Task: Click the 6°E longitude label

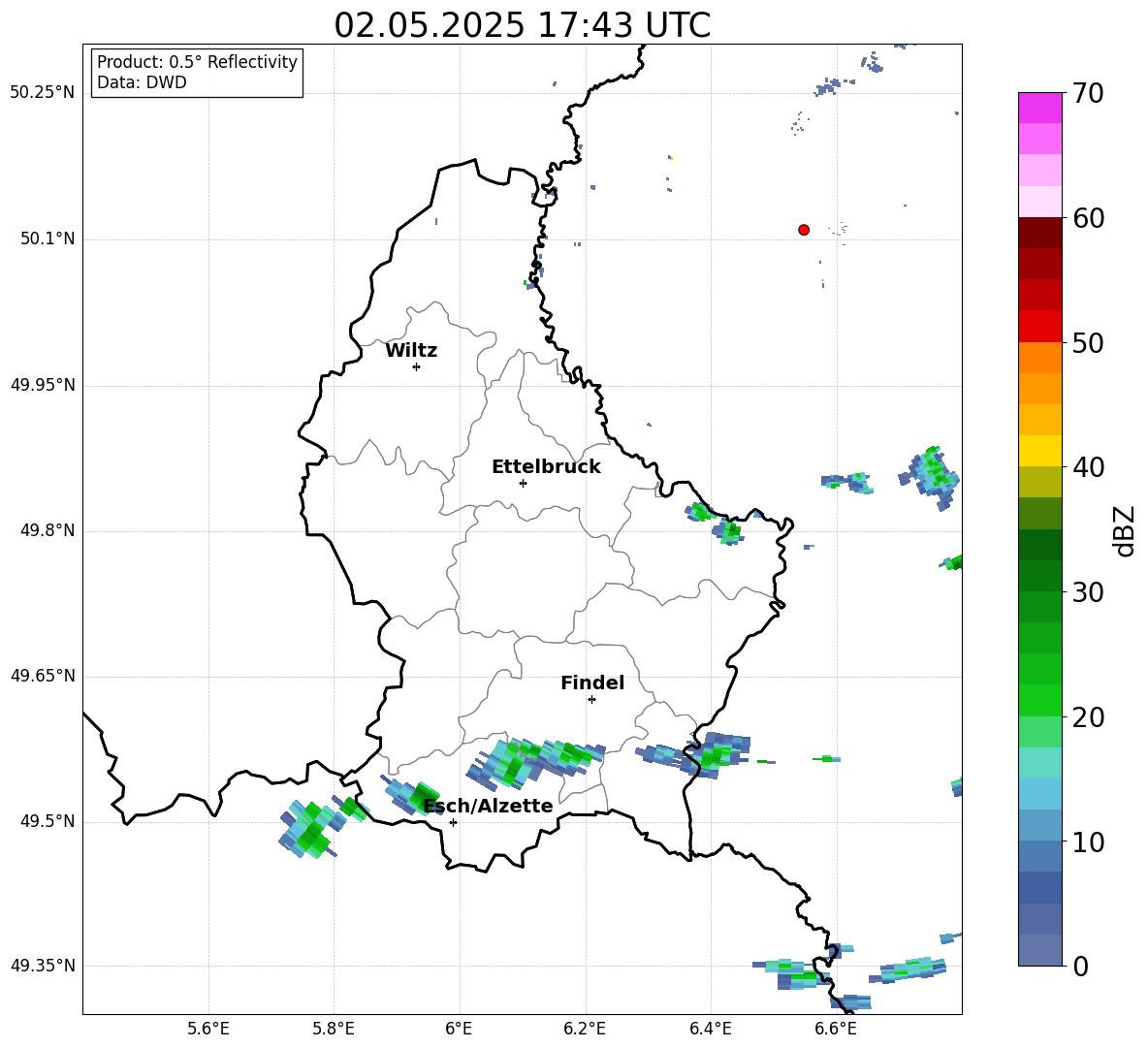Action: pyautogui.click(x=459, y=1029)
